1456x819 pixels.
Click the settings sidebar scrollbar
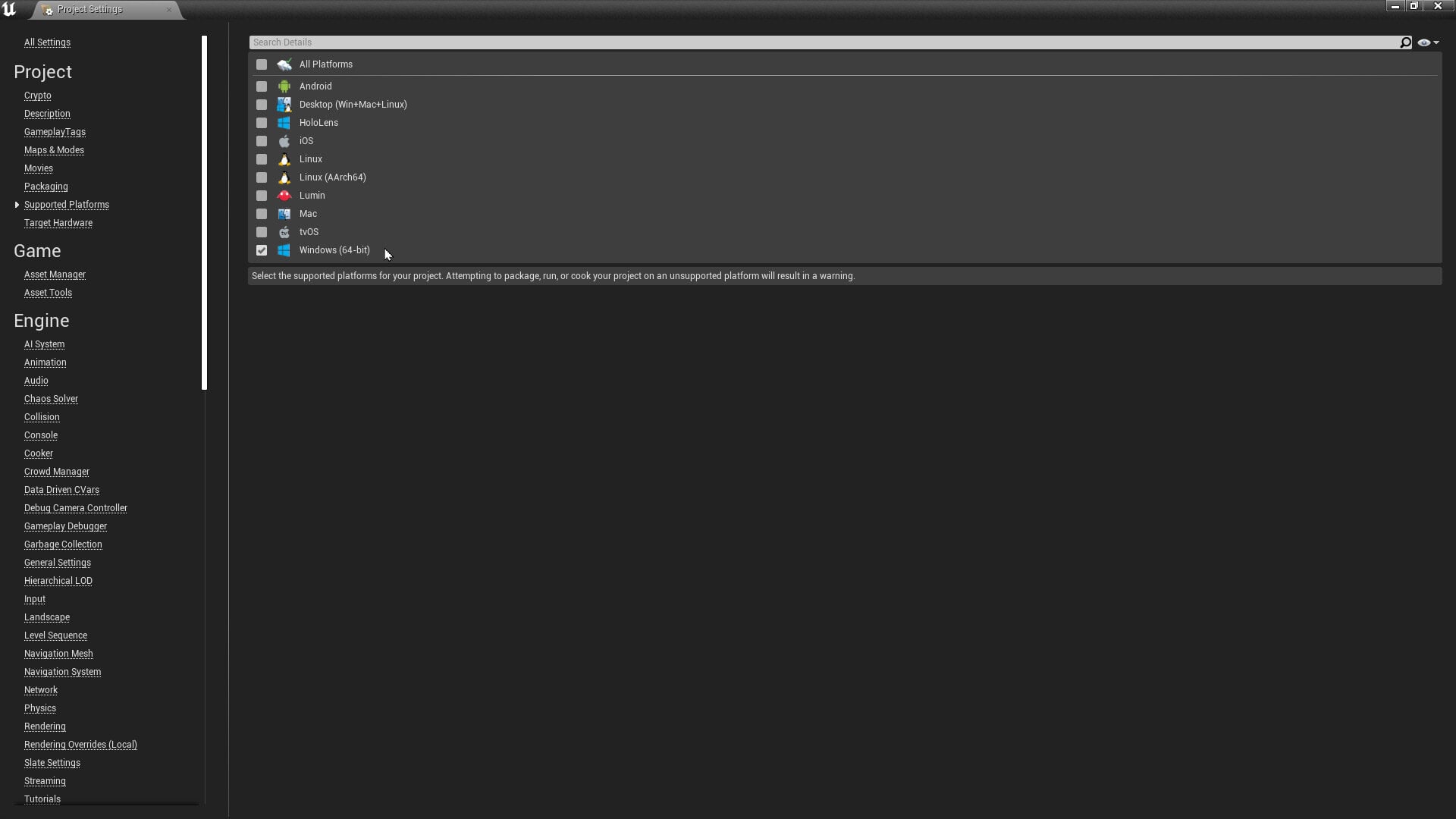(x=204, y=212)
